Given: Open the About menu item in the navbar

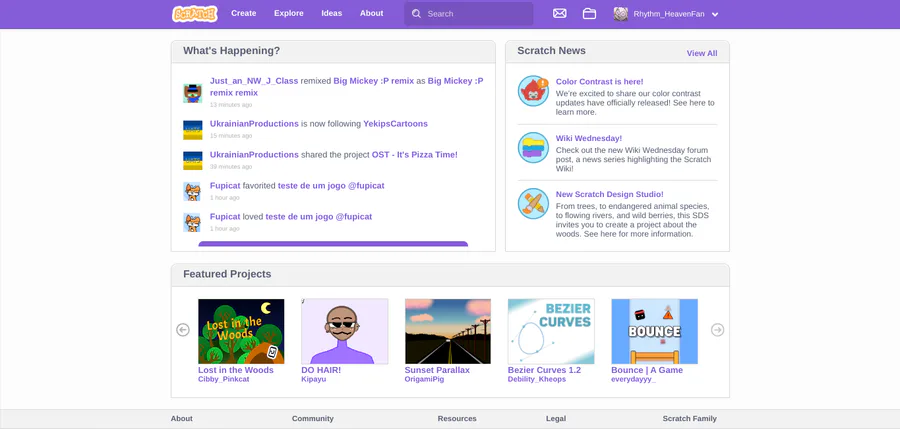Looking at the screenshot, I should (x=371, y=13).
